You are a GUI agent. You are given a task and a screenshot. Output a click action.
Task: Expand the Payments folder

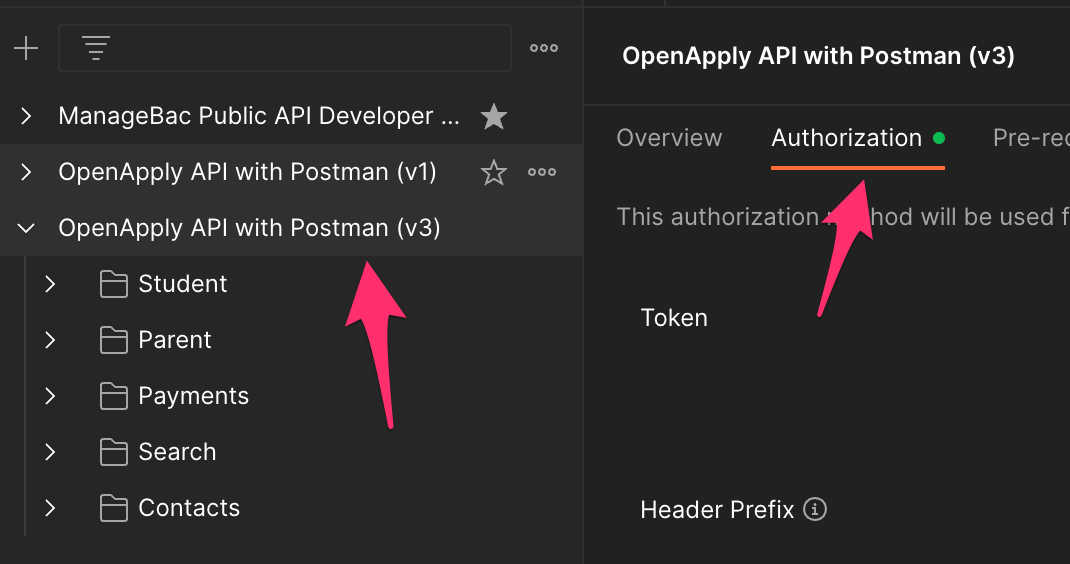(50, 396)
